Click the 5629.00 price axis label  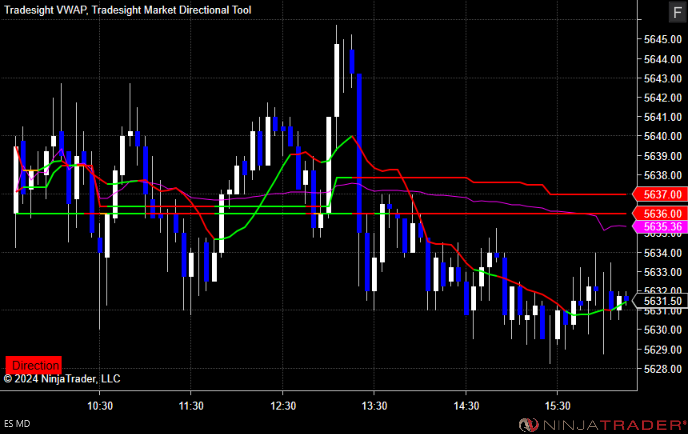(663, 350)
